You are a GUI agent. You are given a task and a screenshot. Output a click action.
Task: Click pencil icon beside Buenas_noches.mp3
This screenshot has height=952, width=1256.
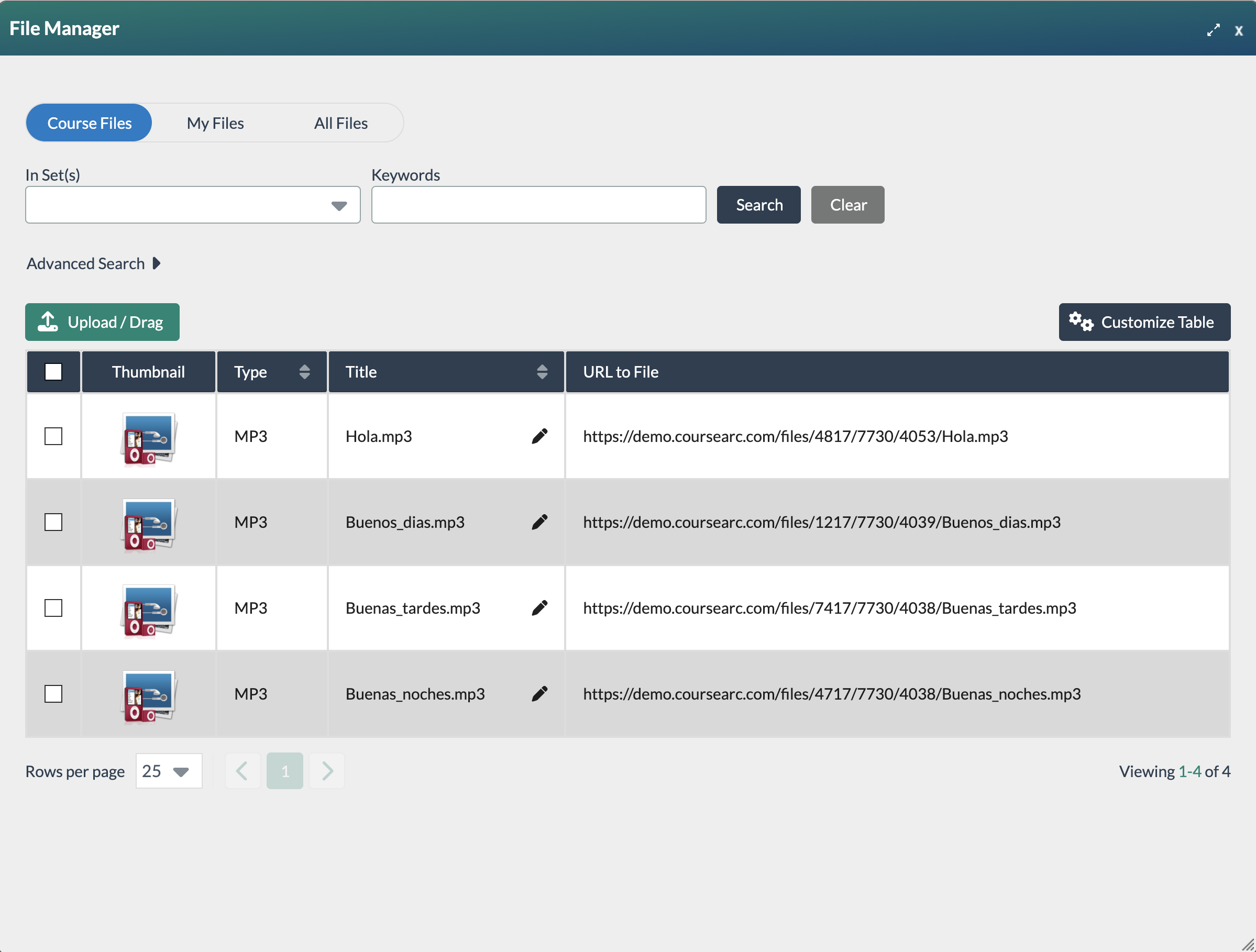(x=539, y=694)
